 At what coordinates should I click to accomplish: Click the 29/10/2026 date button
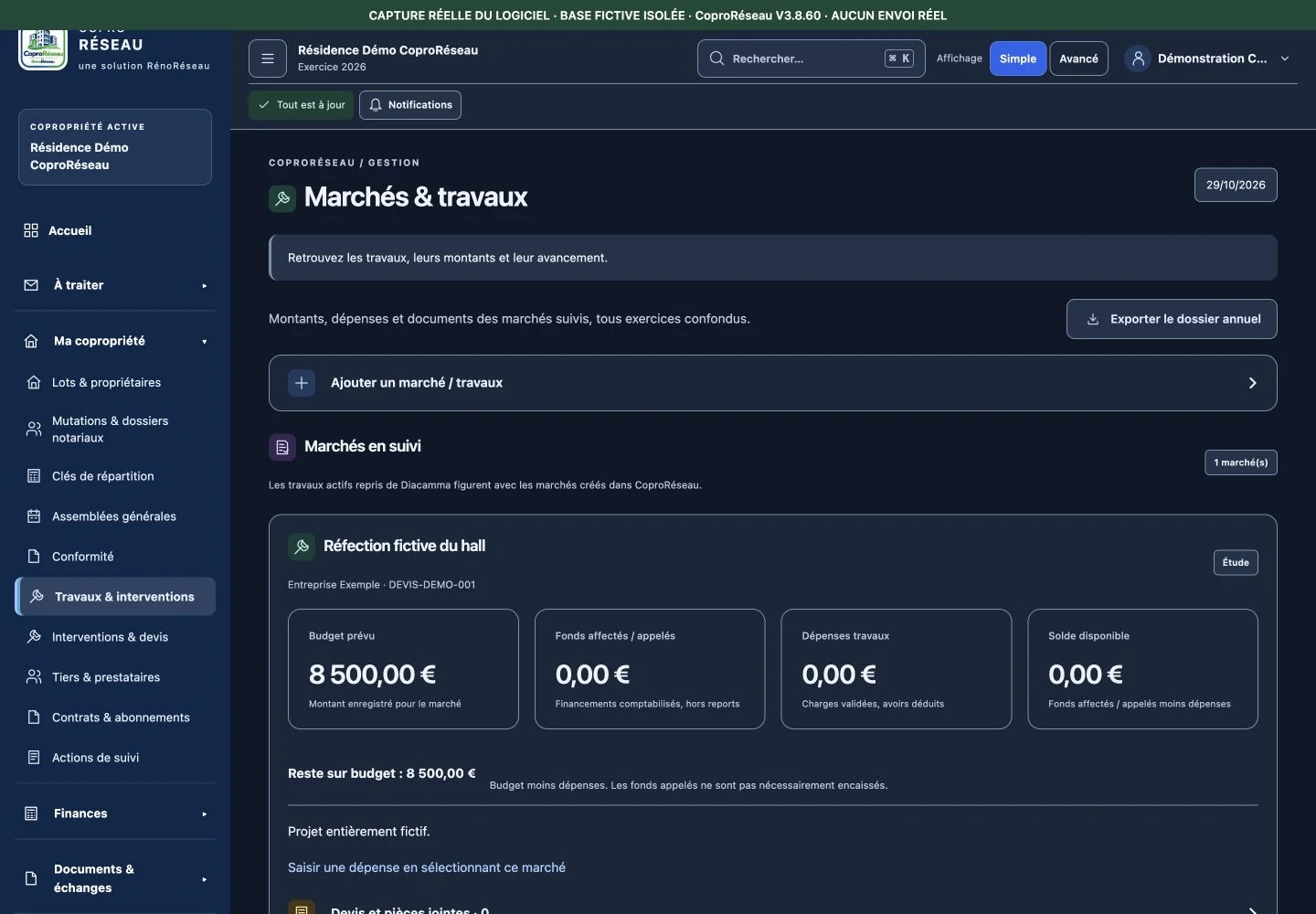[1236, 185]
